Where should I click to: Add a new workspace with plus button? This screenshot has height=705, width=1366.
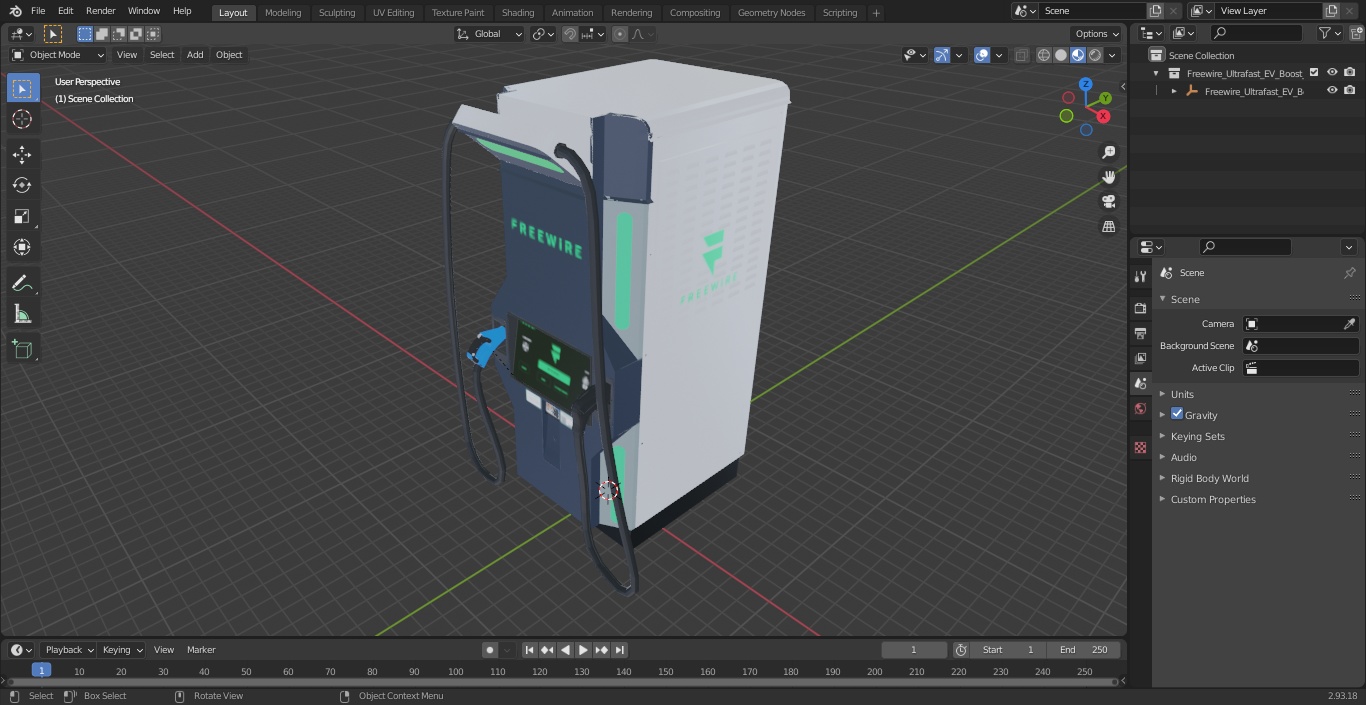pos(876,13)
